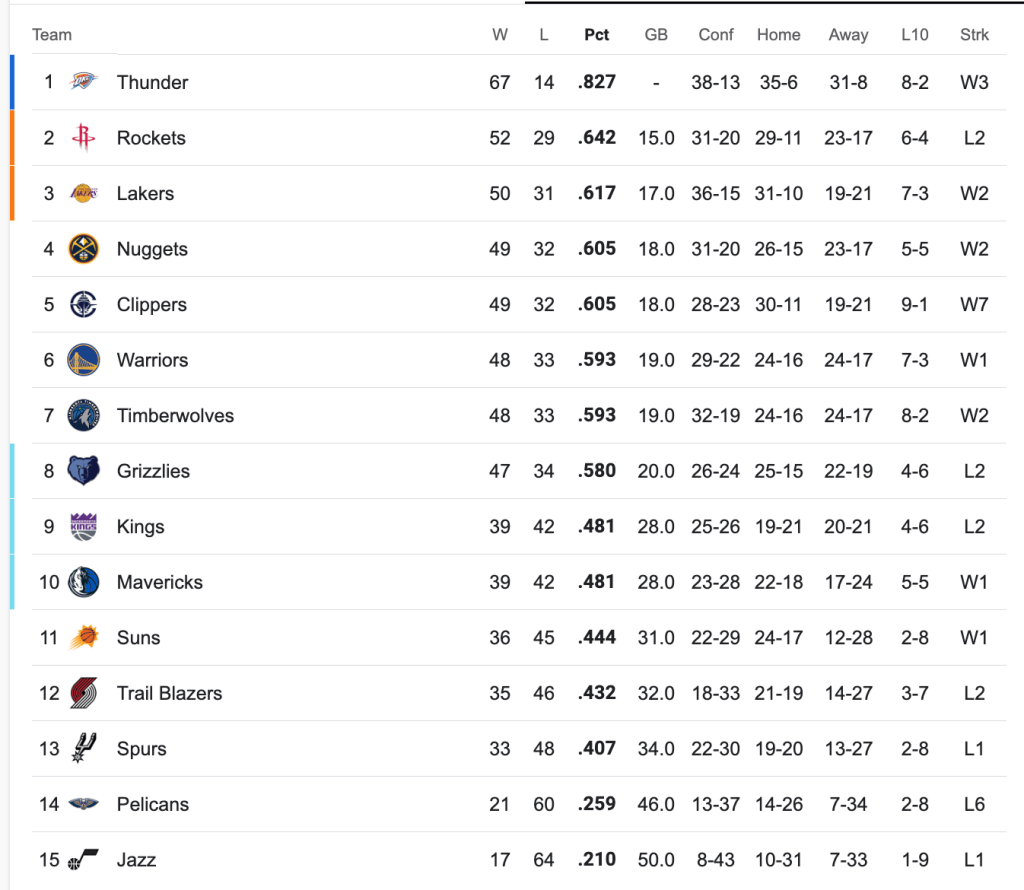Sort by the Strk column header
Screen dimensions: 1024x890
click(x=974, y=35)
